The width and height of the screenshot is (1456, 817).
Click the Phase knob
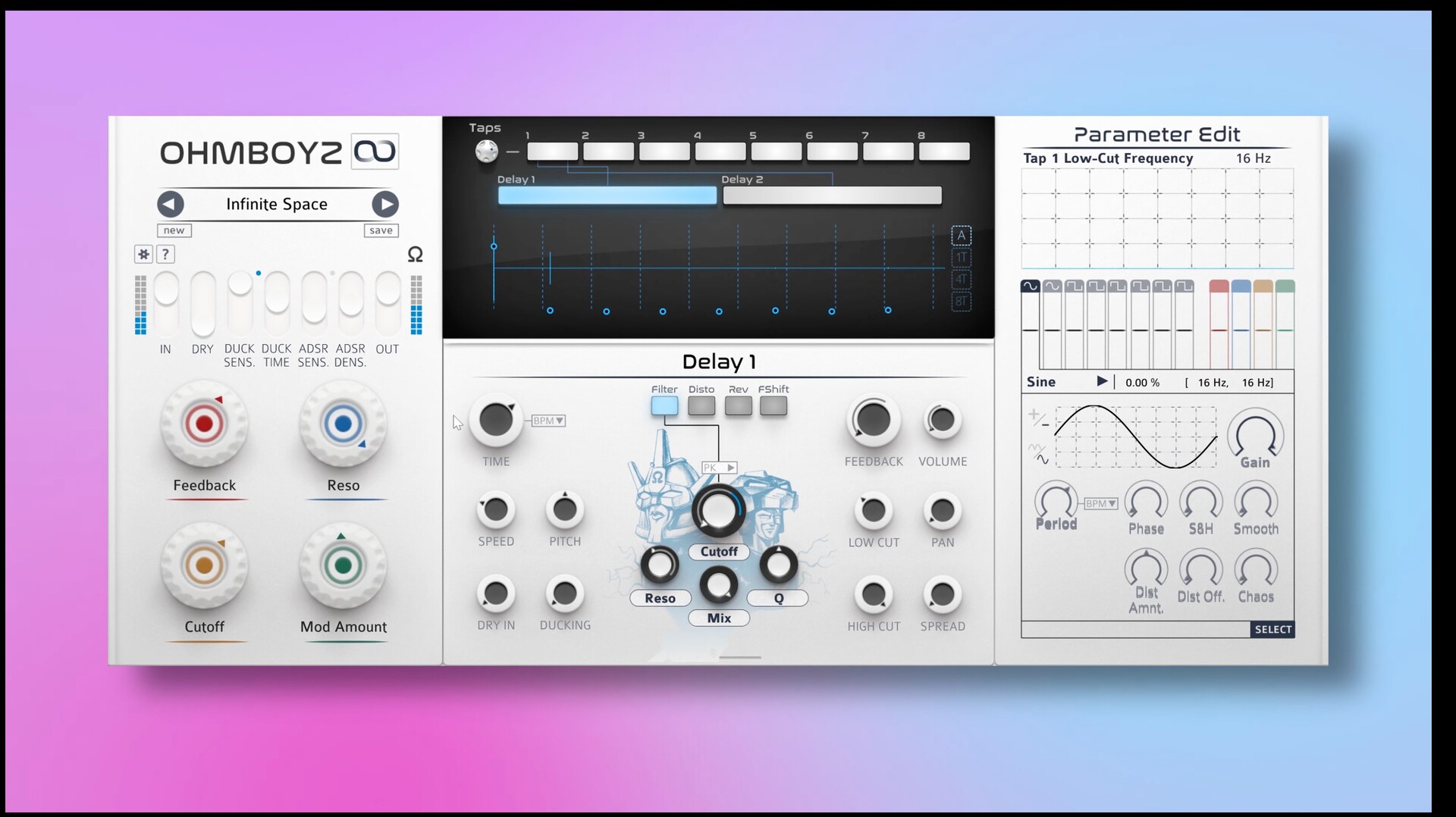1146,502
